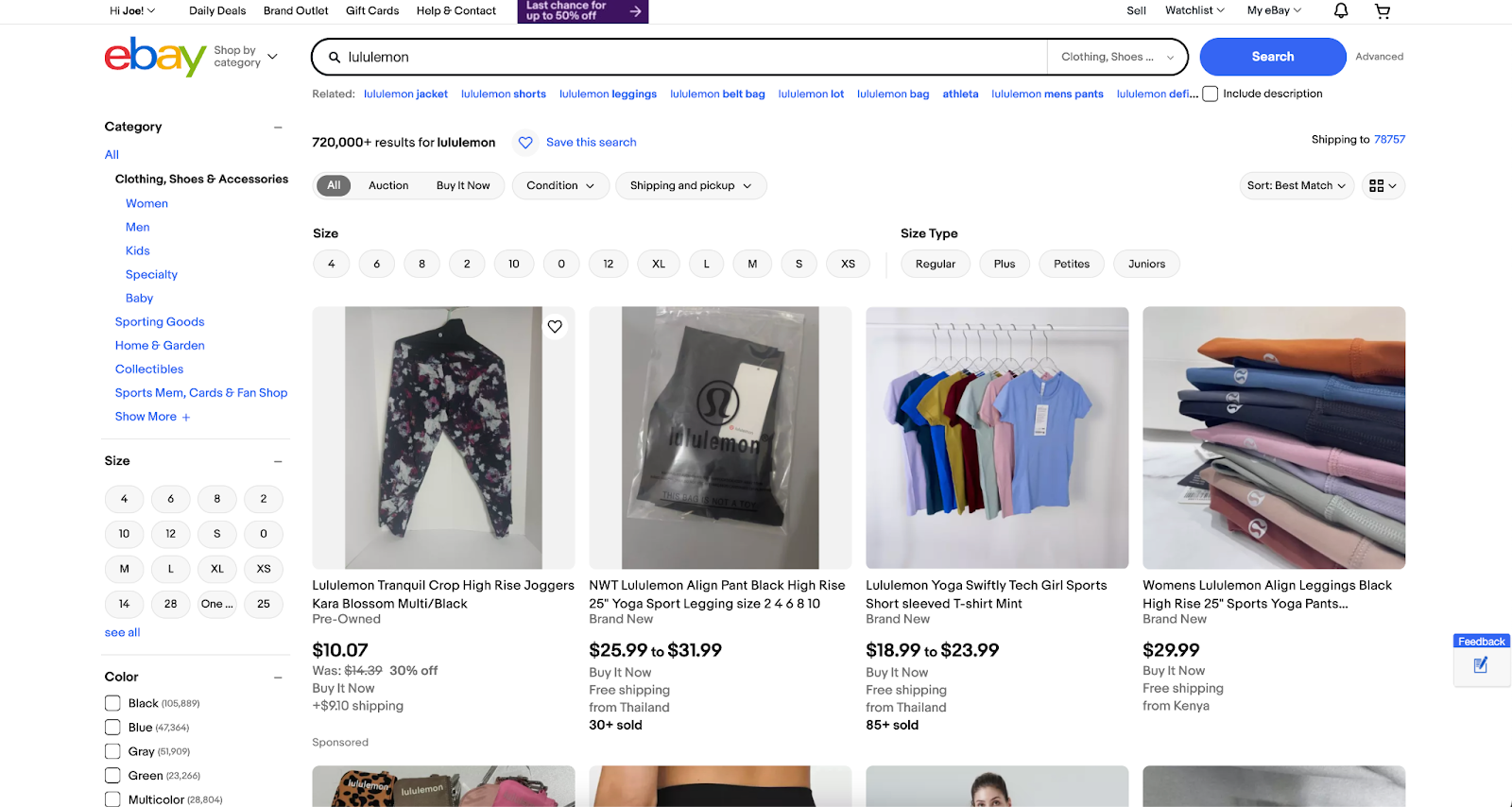Open Swiftly Tech T-shirt product image
The width and height of the screenshot is (1512, 807).
[997, 438]
